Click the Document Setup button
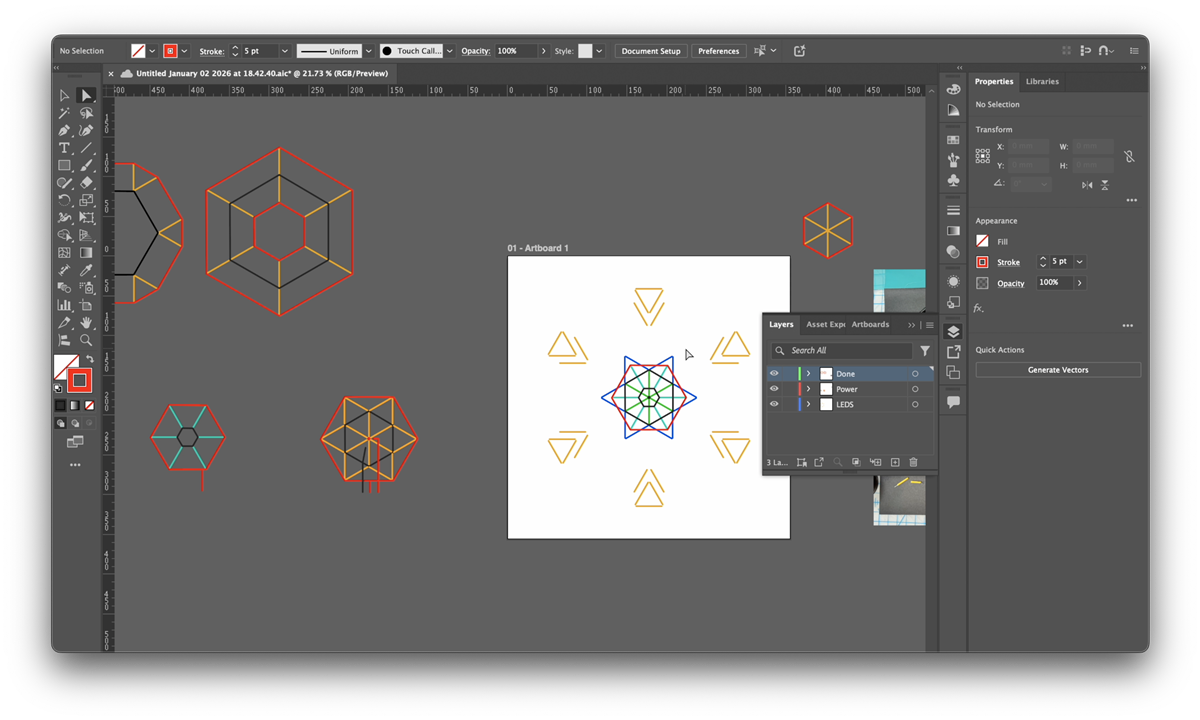 point(650,51)
